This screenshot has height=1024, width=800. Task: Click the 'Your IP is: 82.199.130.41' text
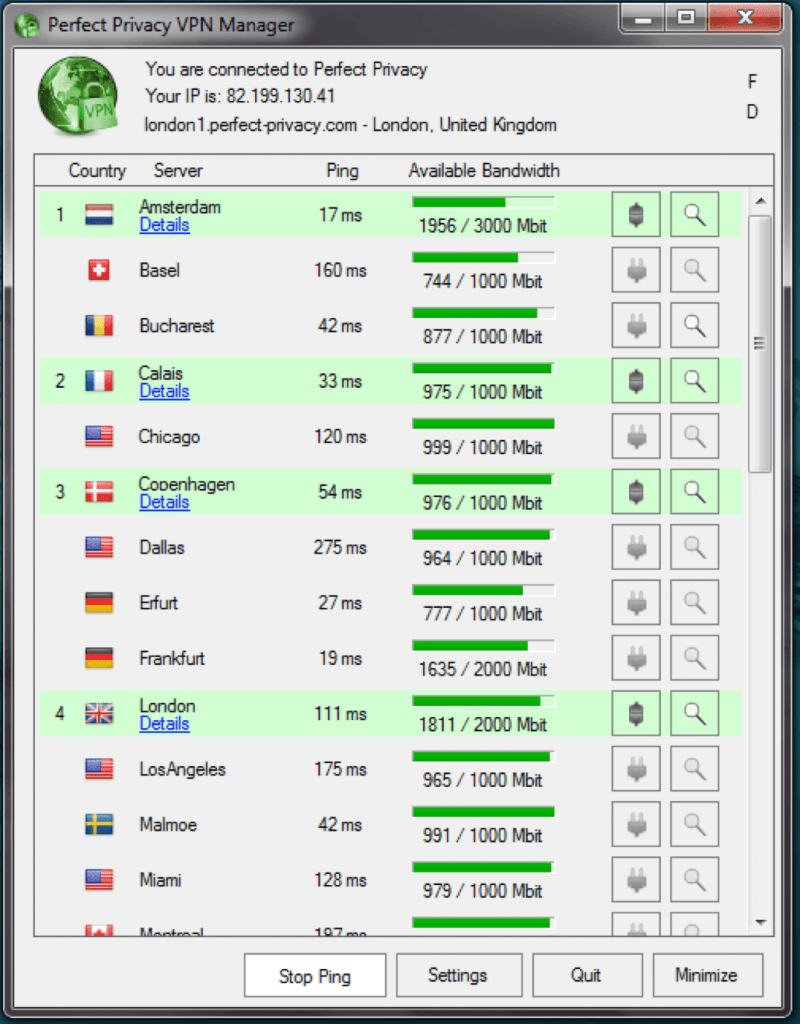pyautogui.click(x=240, y=97)
